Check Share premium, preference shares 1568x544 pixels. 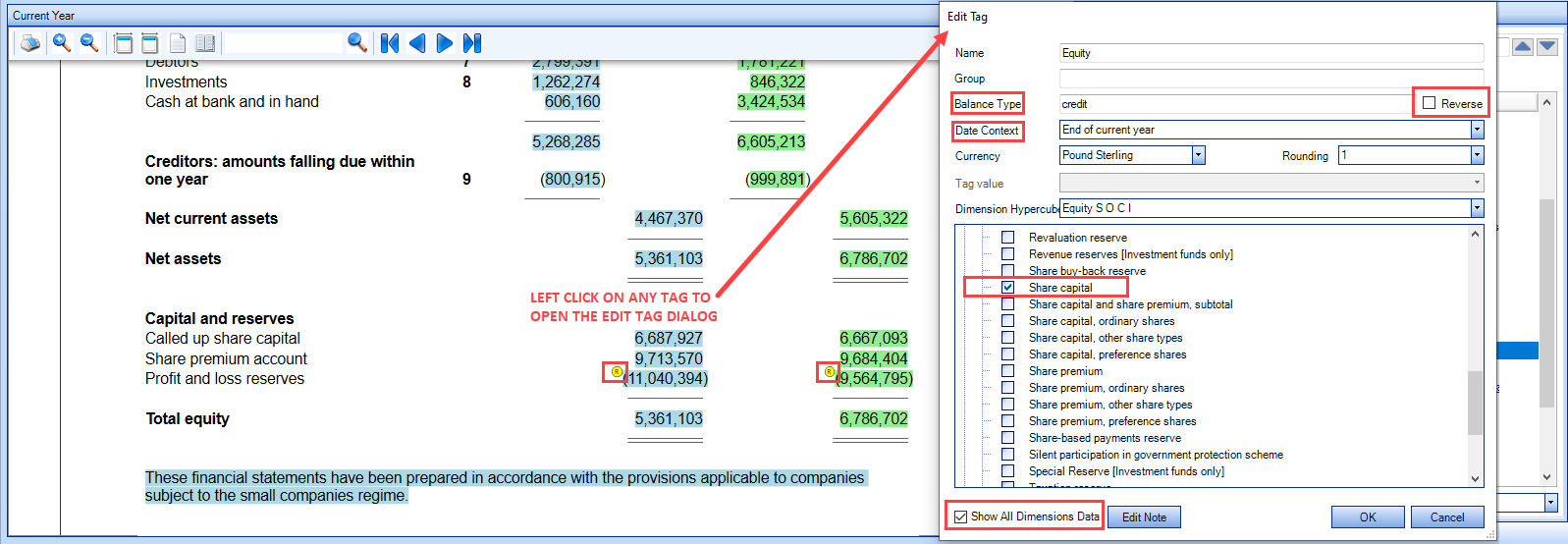coord(1007,421)
